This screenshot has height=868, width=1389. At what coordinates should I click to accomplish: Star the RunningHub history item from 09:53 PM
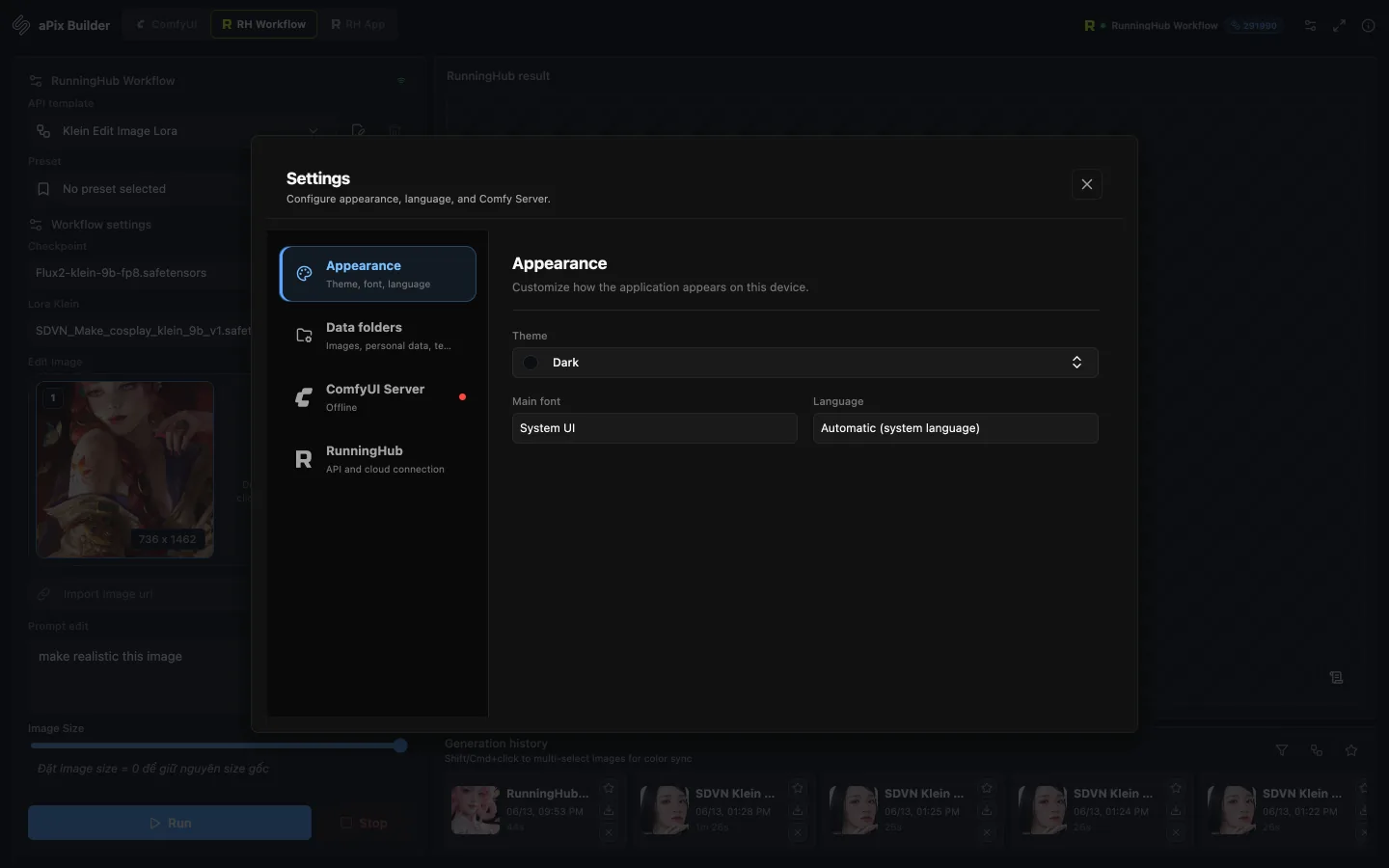(609, 788)
